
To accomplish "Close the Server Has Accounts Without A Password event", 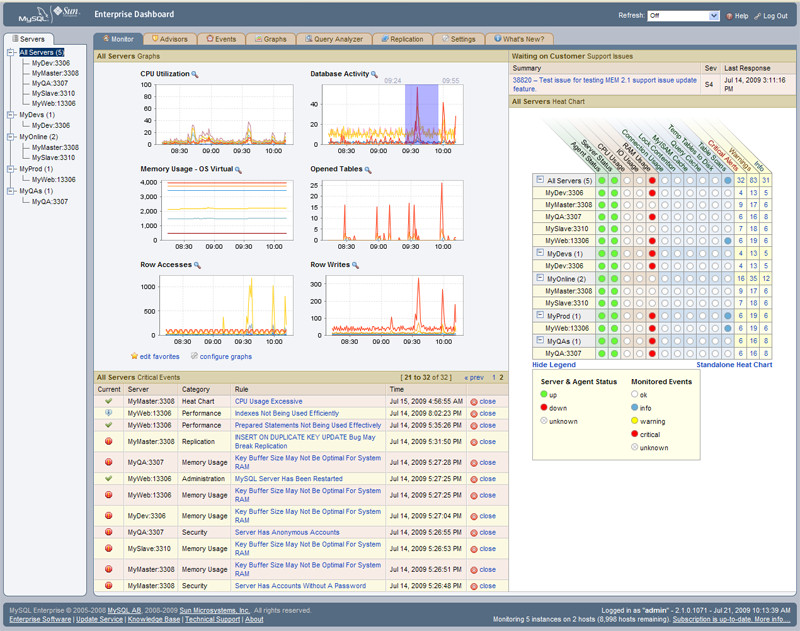I will [x=483, y=586].
